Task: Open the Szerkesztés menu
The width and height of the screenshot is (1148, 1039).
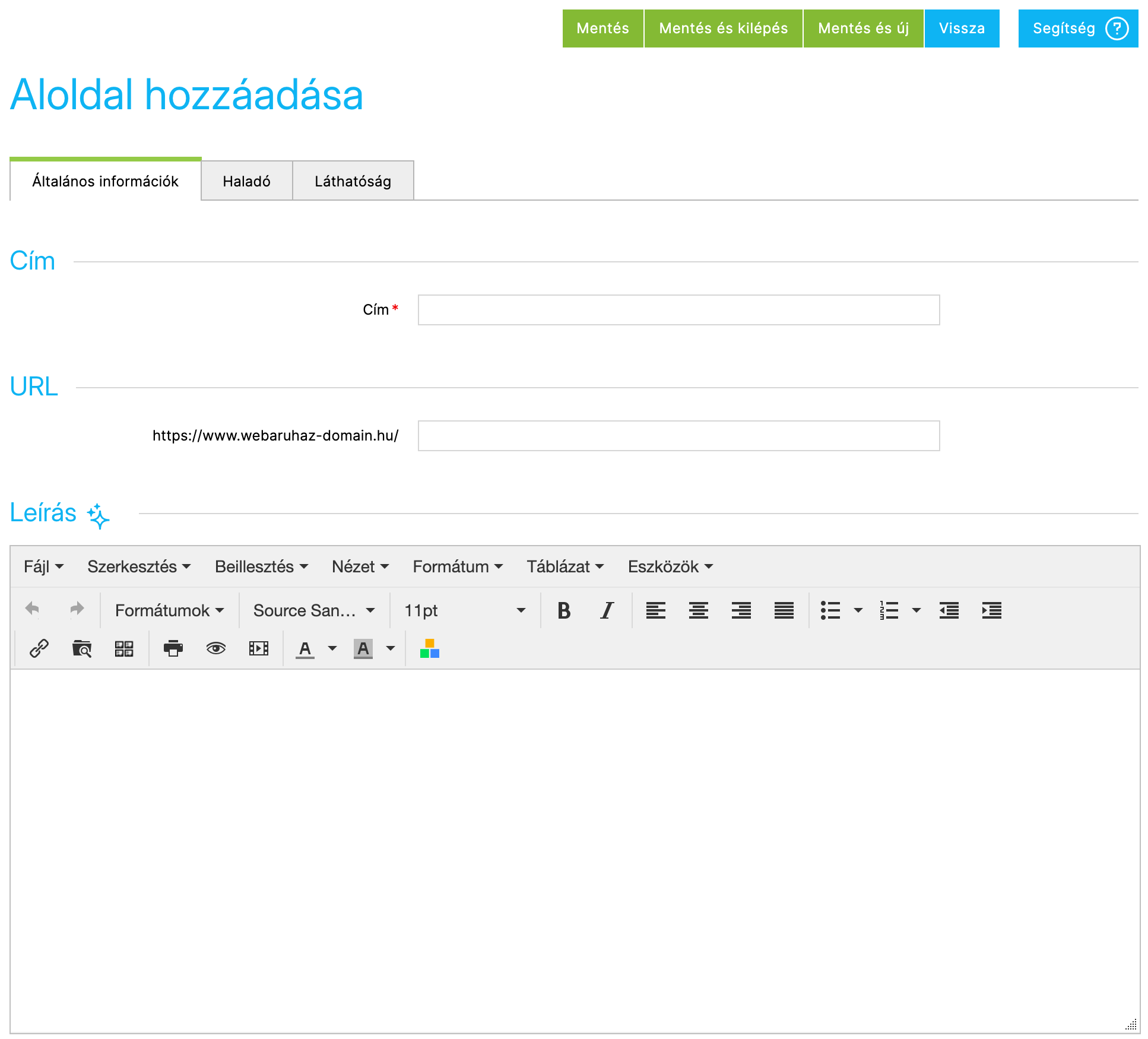Action: pyautogui.click(x=139, y=566)
